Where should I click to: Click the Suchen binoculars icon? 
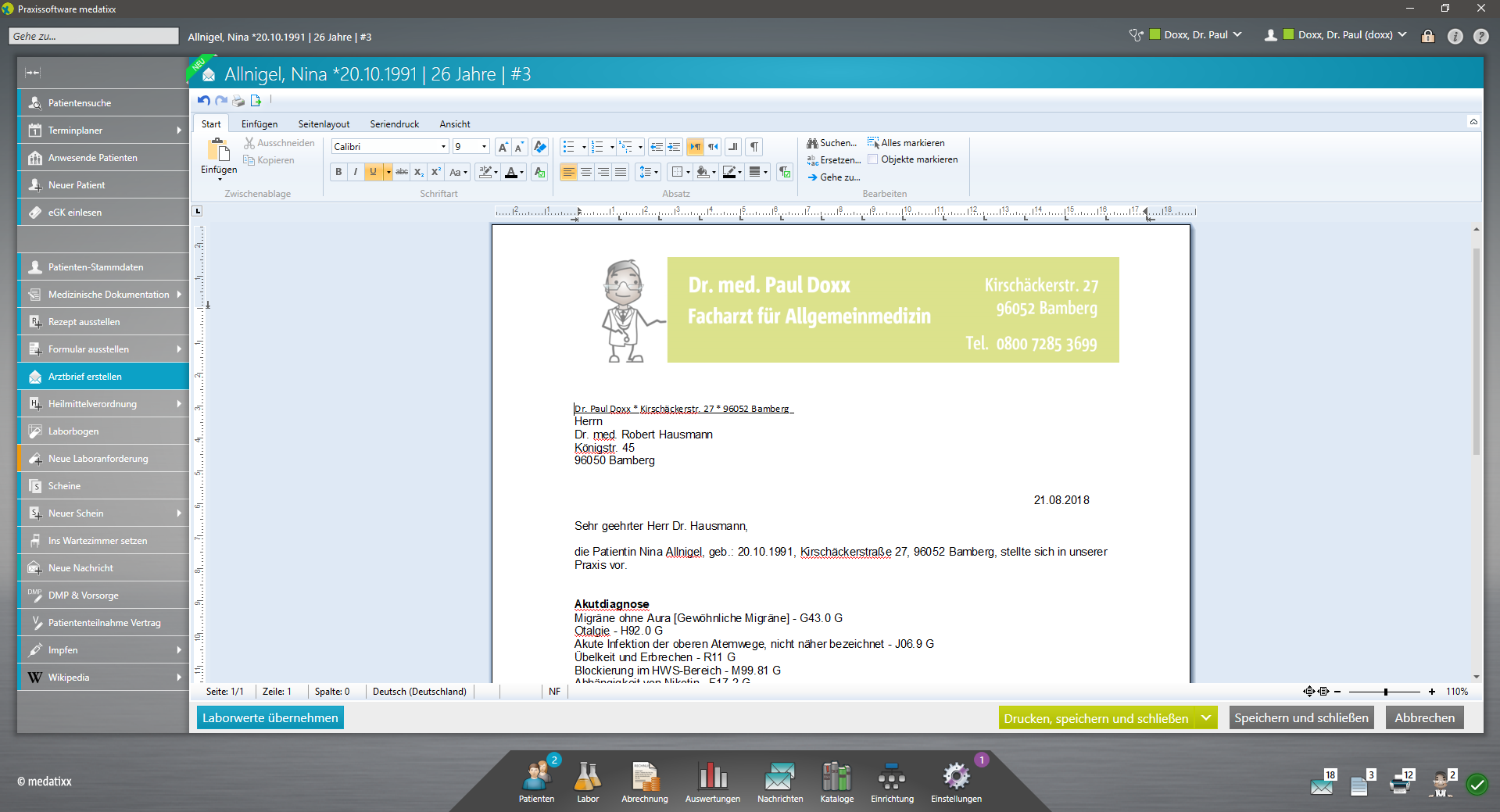(812, 143)
